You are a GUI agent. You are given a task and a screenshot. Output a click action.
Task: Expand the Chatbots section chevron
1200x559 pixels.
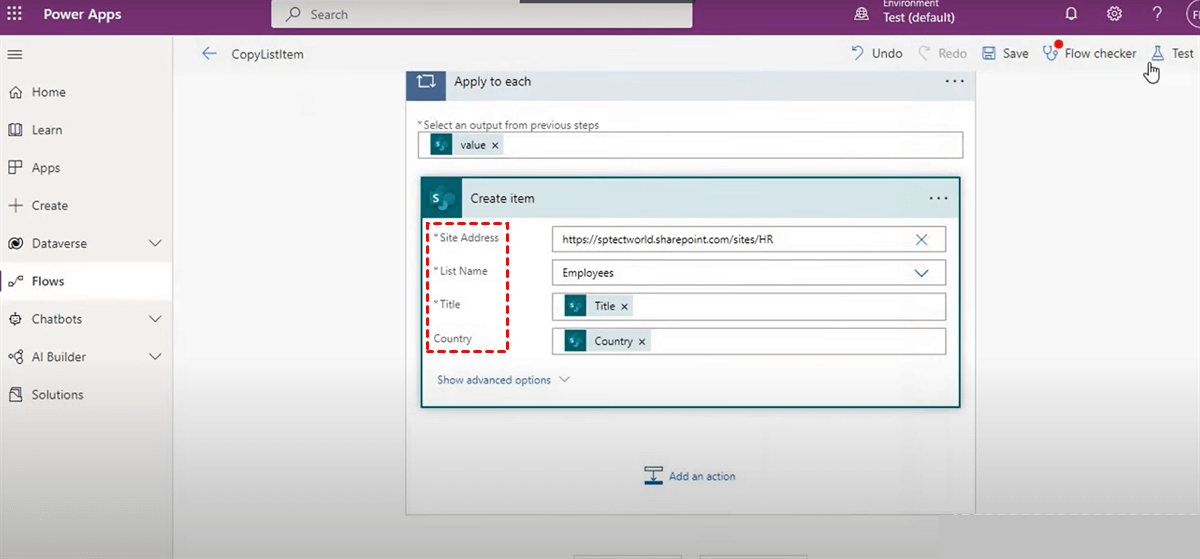click(155, 319)
